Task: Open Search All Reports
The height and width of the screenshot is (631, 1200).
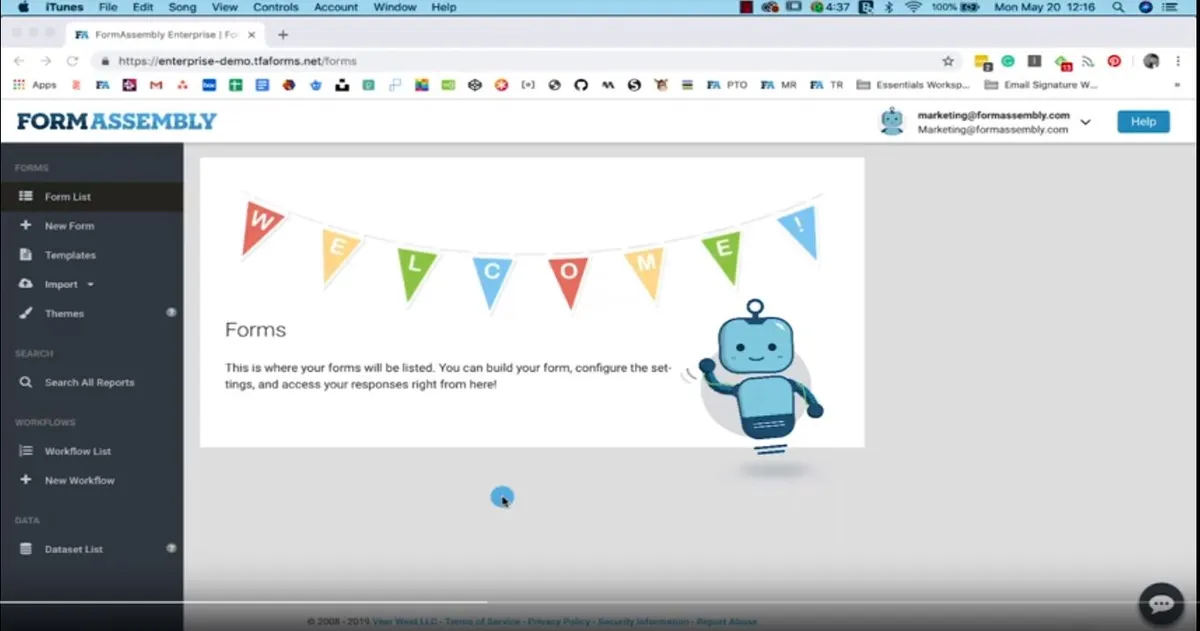Action: coord(91,382)
